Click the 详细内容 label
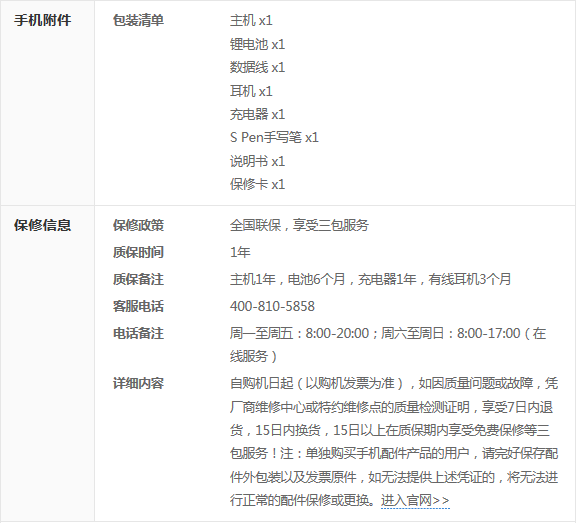 coord(138,384)
